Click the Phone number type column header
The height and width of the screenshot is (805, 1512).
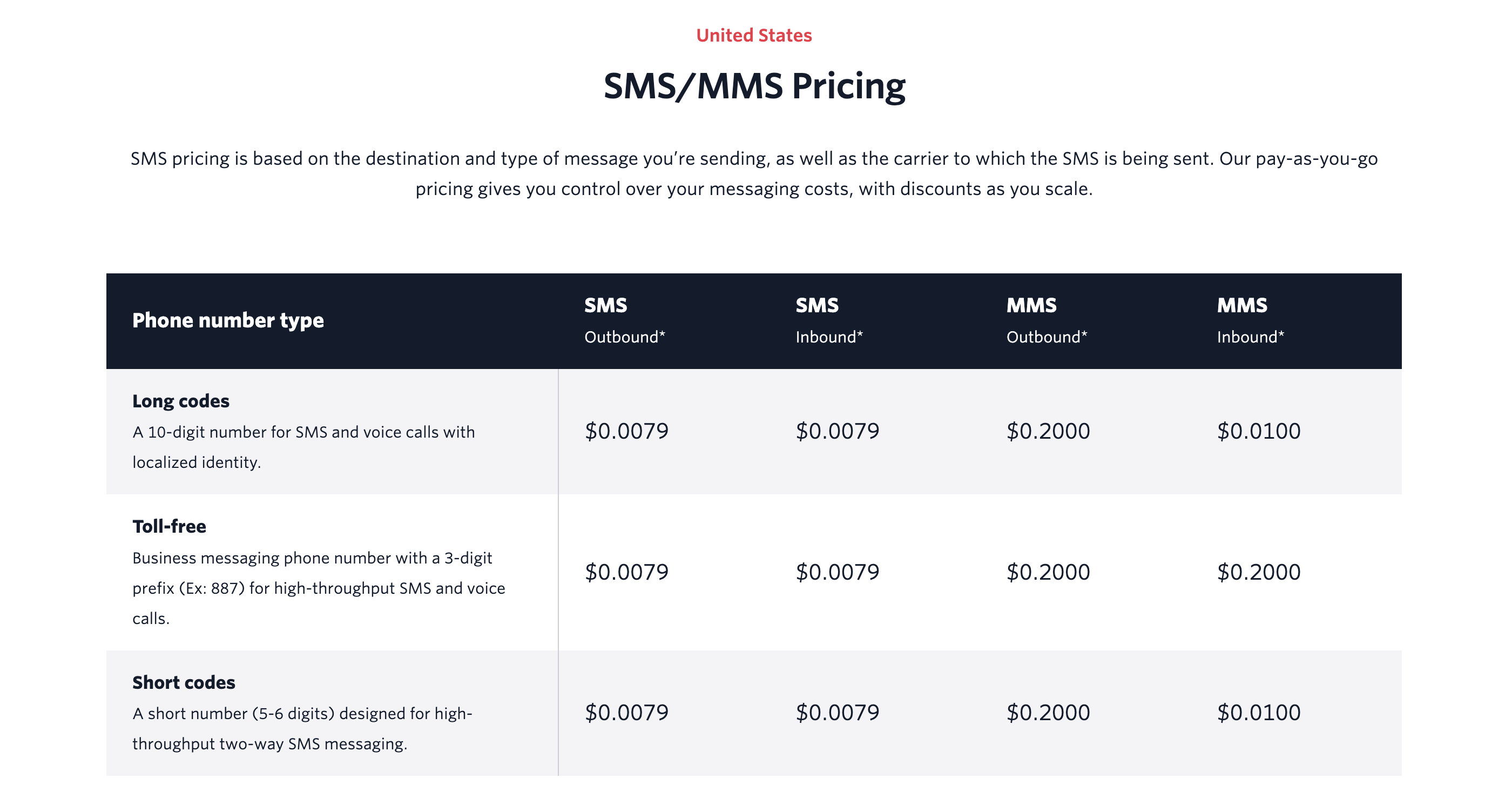tap(228, 320)
